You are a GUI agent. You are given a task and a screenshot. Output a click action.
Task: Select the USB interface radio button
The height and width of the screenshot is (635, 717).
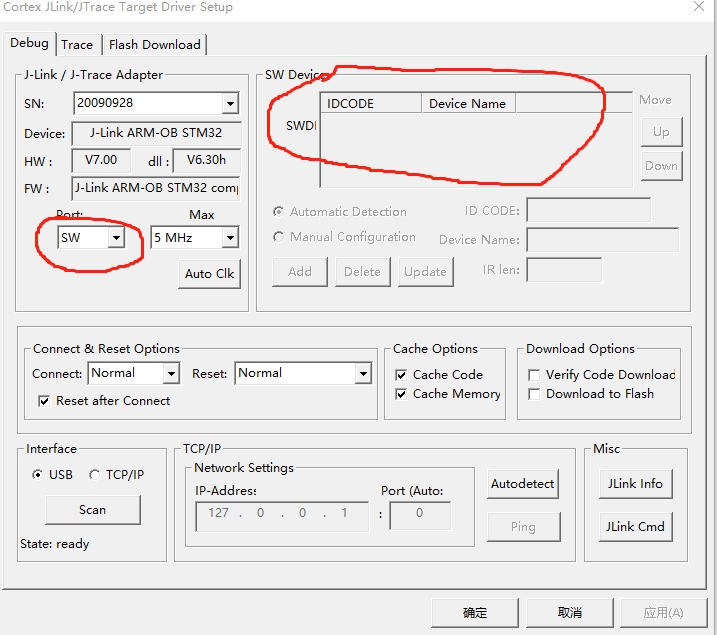click(38, 475)
